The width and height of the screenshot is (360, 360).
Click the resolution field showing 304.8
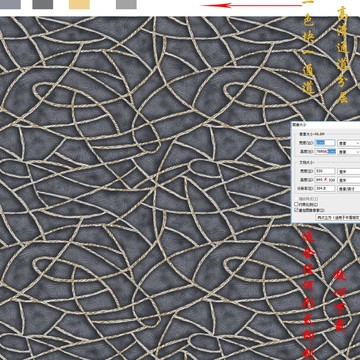coord(325,189)
